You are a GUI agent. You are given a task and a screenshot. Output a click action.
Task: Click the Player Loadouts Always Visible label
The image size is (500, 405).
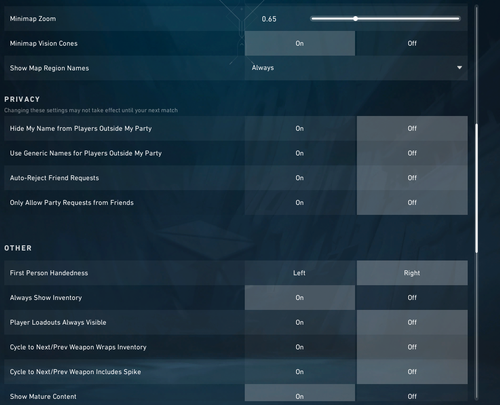[58, 322]
